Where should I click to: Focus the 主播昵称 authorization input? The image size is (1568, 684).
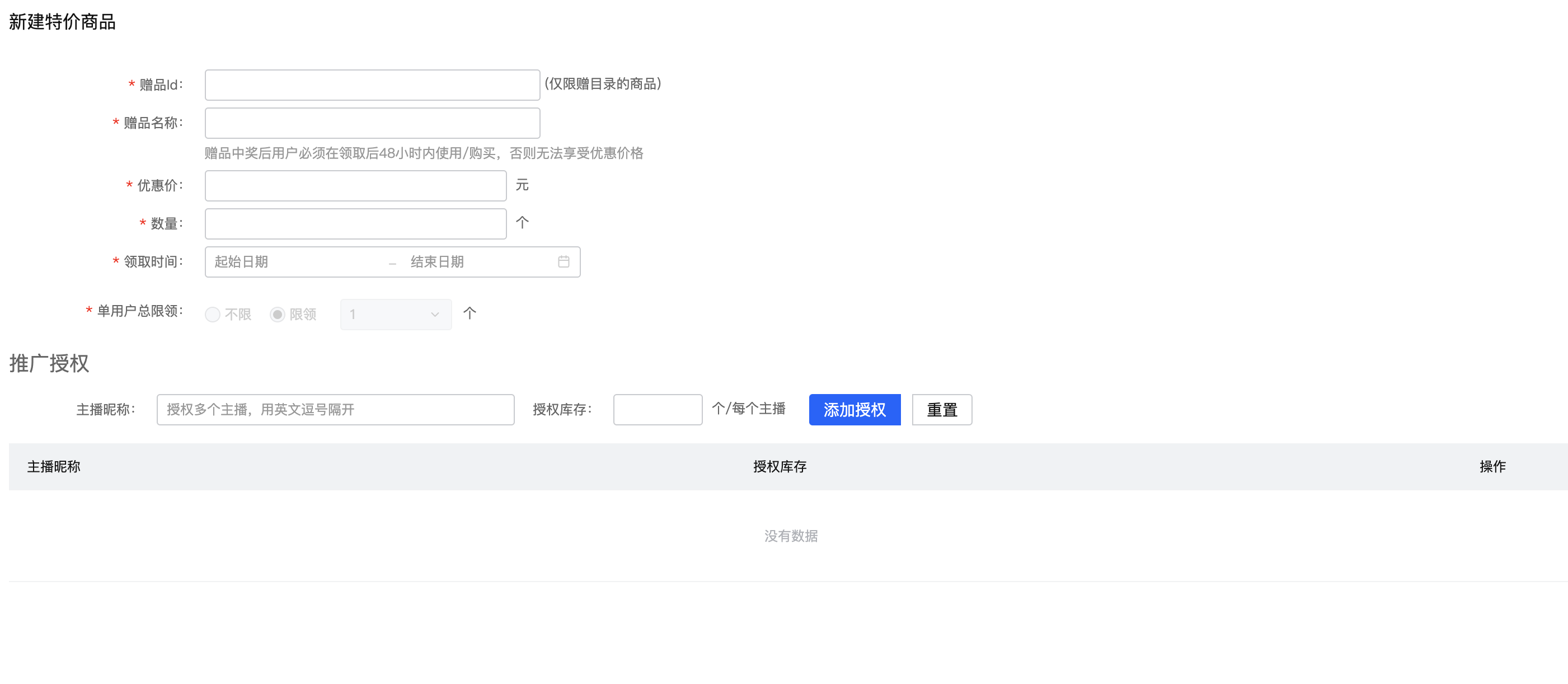coord(335,410)
